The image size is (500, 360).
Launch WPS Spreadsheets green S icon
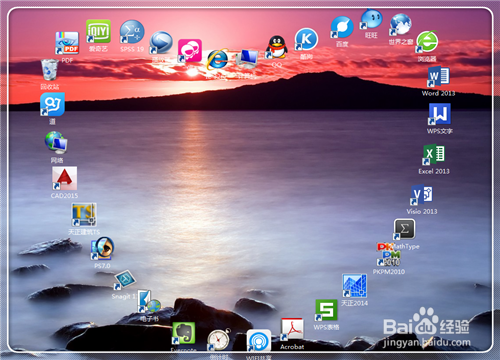[326, 310]
